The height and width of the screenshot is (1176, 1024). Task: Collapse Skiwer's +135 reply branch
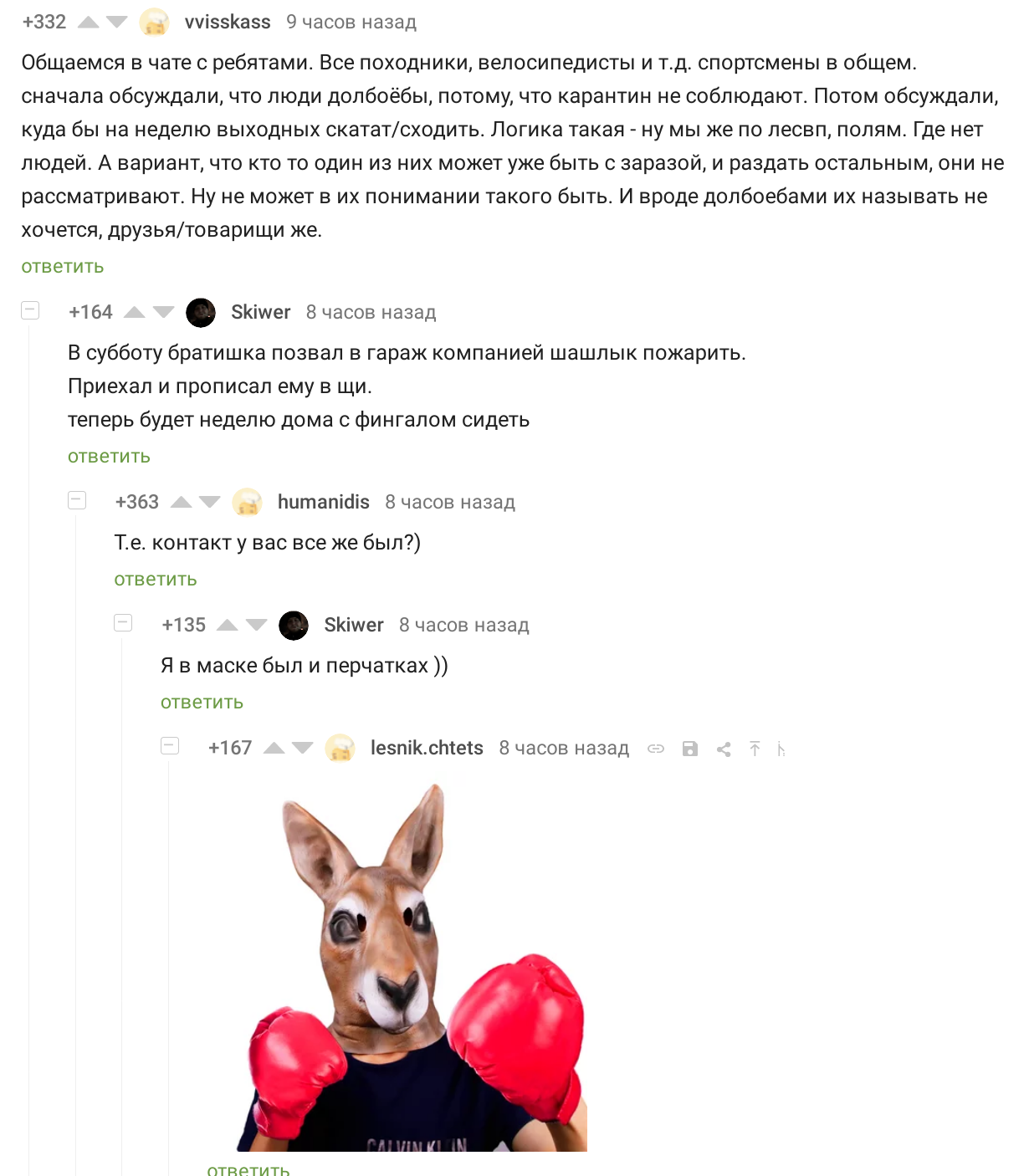click(x=123, y=622)
